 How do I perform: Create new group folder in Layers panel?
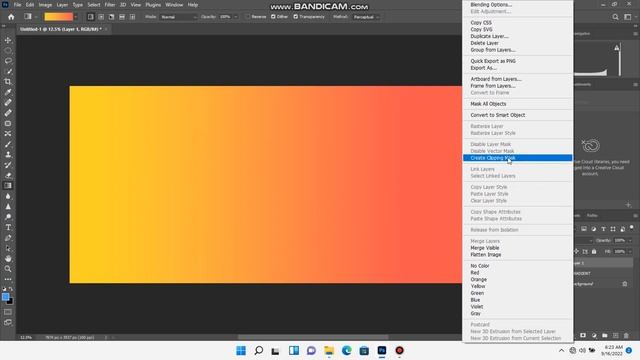point(605,336)
